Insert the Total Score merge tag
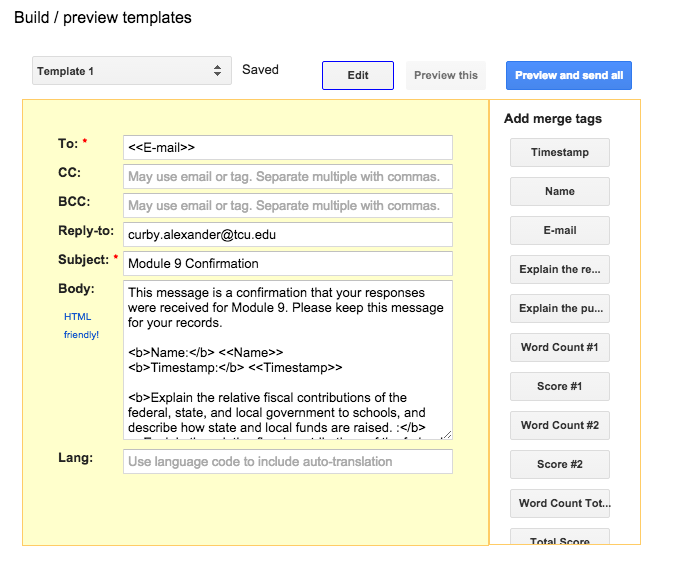678x566 pixels. click(560, 537)
